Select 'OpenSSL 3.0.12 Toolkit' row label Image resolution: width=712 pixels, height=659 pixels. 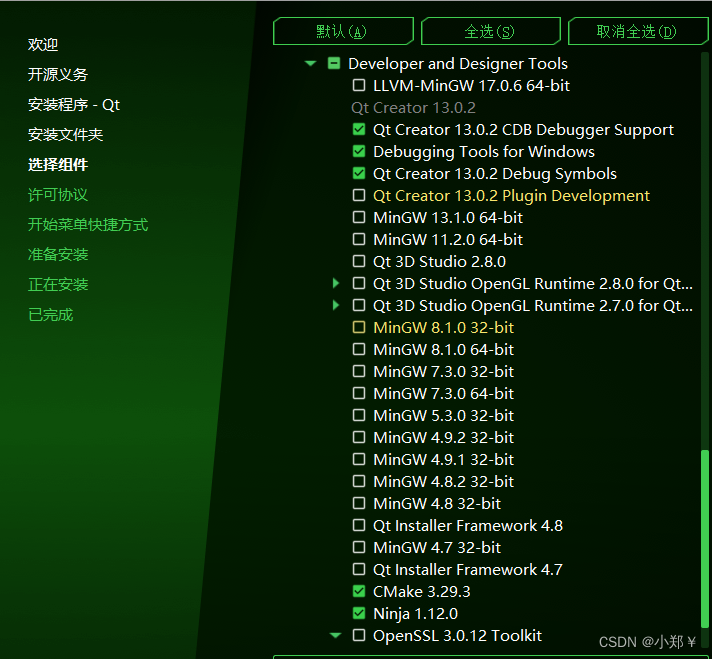pyautogui.click(x=457, y=635)
